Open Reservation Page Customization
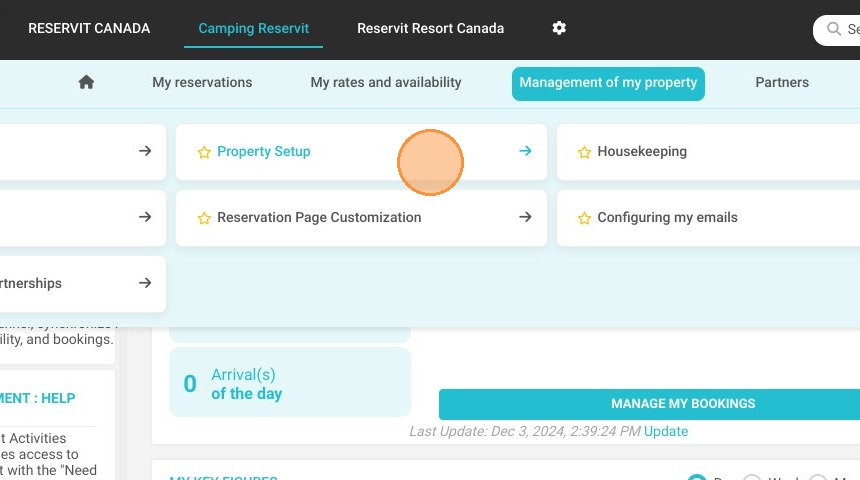The image size is (860, 480). (319, 217)
